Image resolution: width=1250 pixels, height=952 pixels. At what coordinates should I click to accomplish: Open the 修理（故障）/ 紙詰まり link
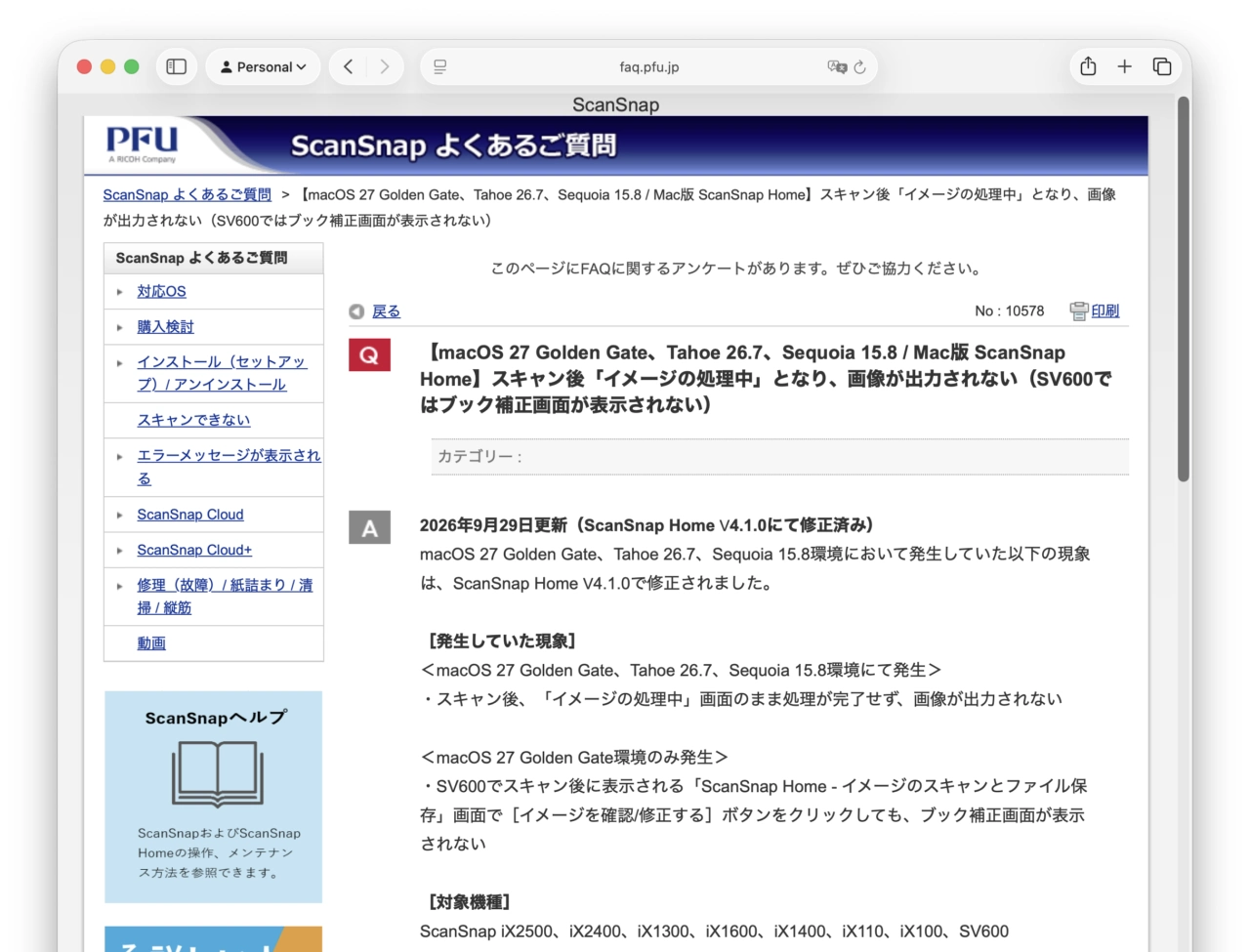225,596
